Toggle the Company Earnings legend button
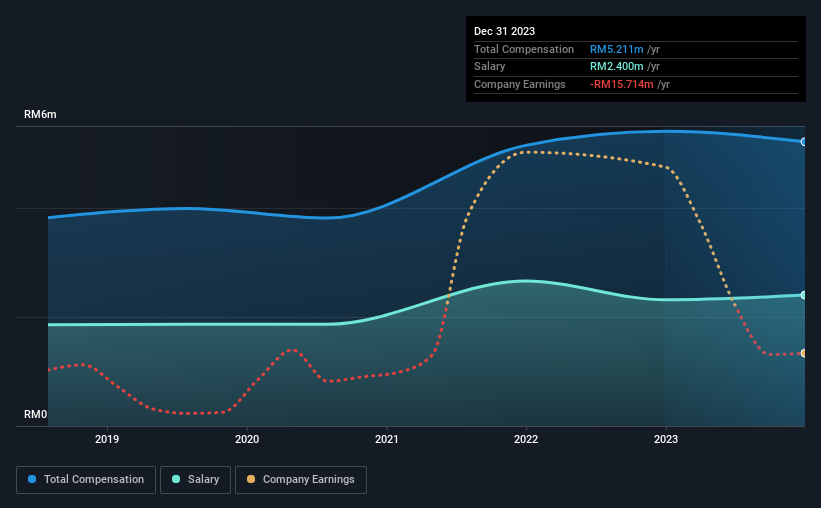The image size is (821, 508). 301,480
